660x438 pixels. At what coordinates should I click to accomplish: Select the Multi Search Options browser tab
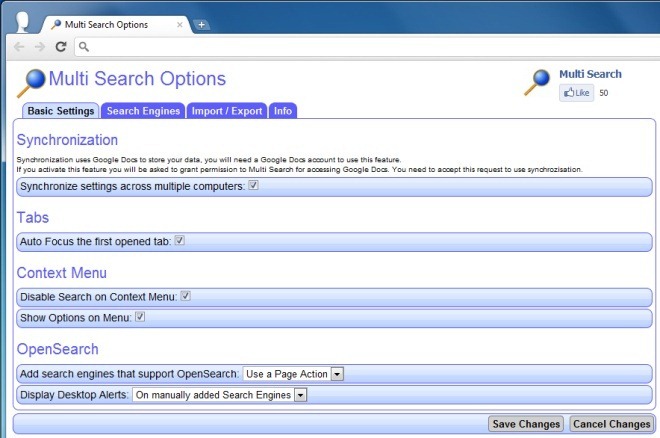pos(114,25)
